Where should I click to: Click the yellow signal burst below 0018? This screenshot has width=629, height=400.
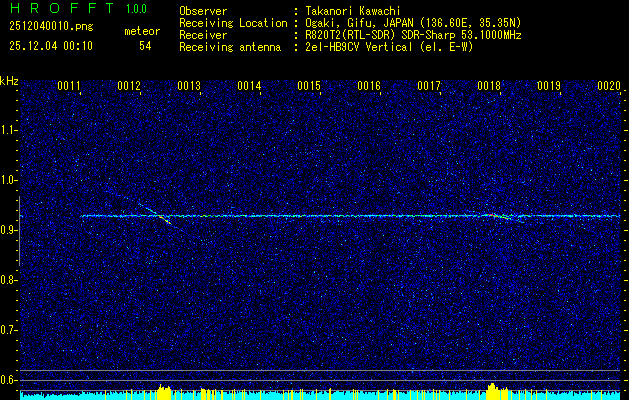point(497,391)
